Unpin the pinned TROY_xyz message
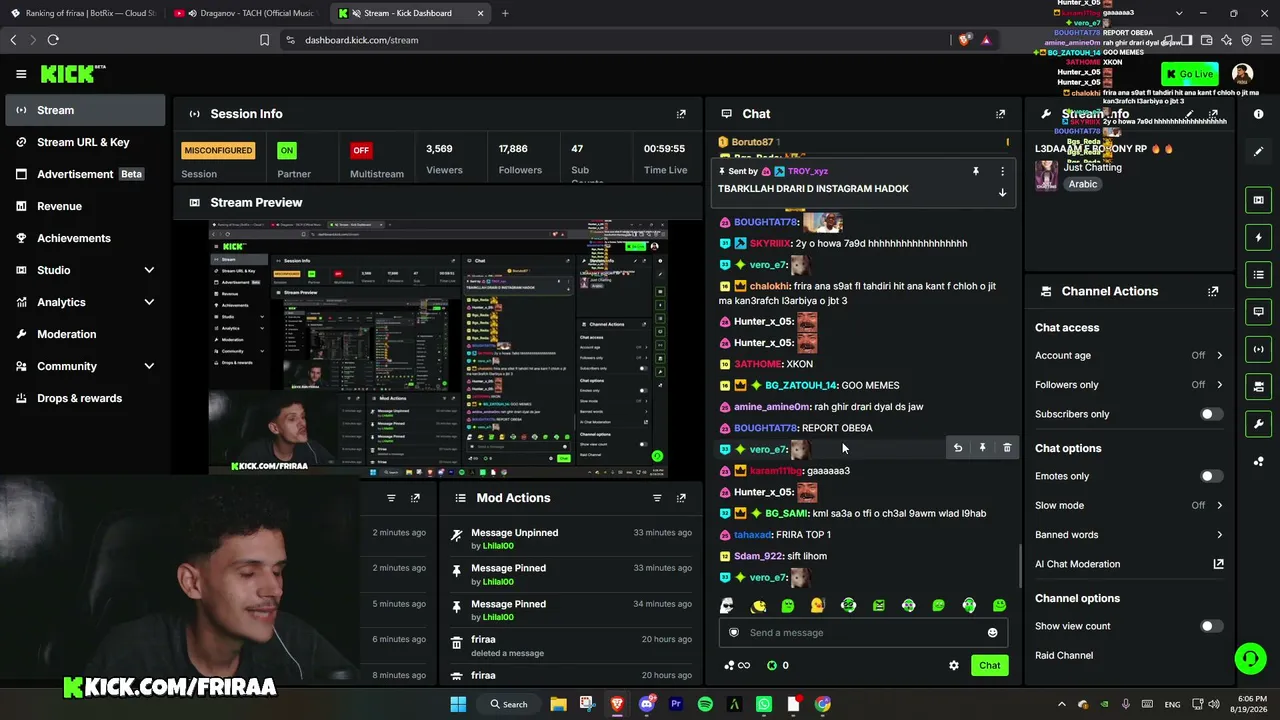1280x720 pixels. [976, 171]
